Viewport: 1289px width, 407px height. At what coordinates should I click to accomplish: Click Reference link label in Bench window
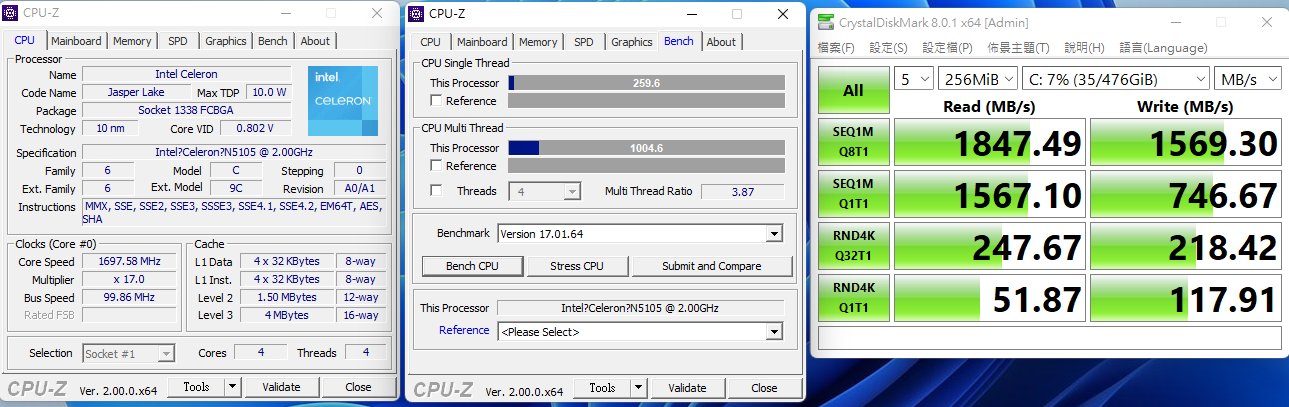coord(464,330)
